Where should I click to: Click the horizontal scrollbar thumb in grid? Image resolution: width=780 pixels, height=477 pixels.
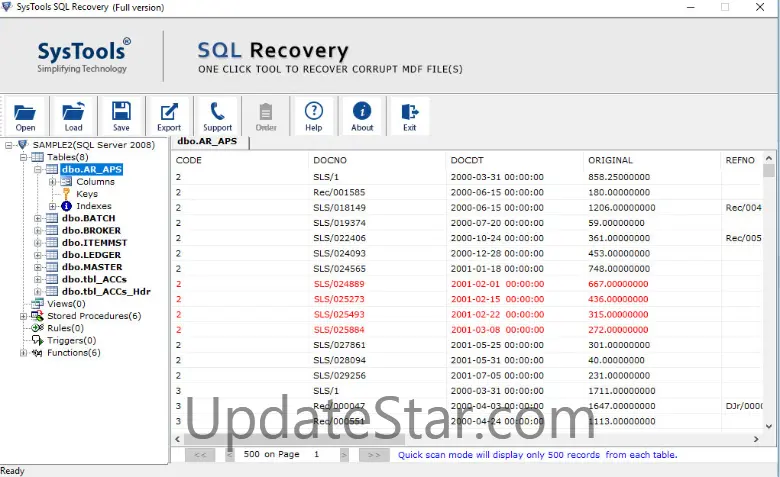(x=294, y=439)
